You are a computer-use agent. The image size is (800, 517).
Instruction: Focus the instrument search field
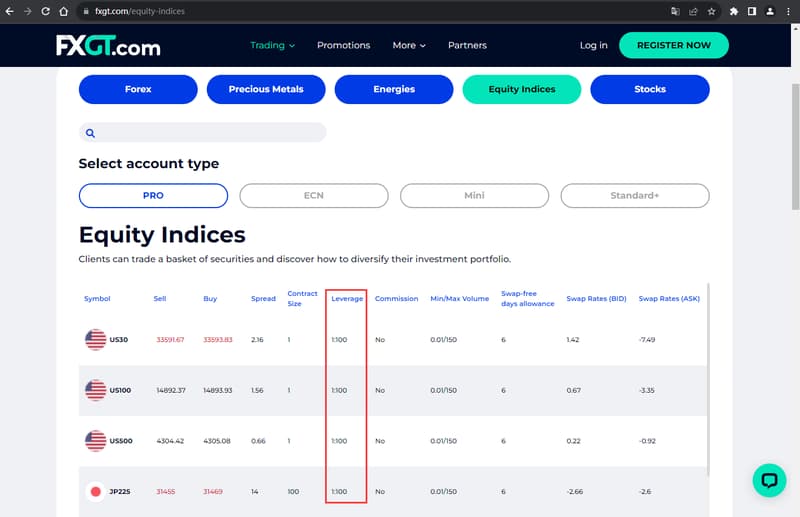[210, 133]
